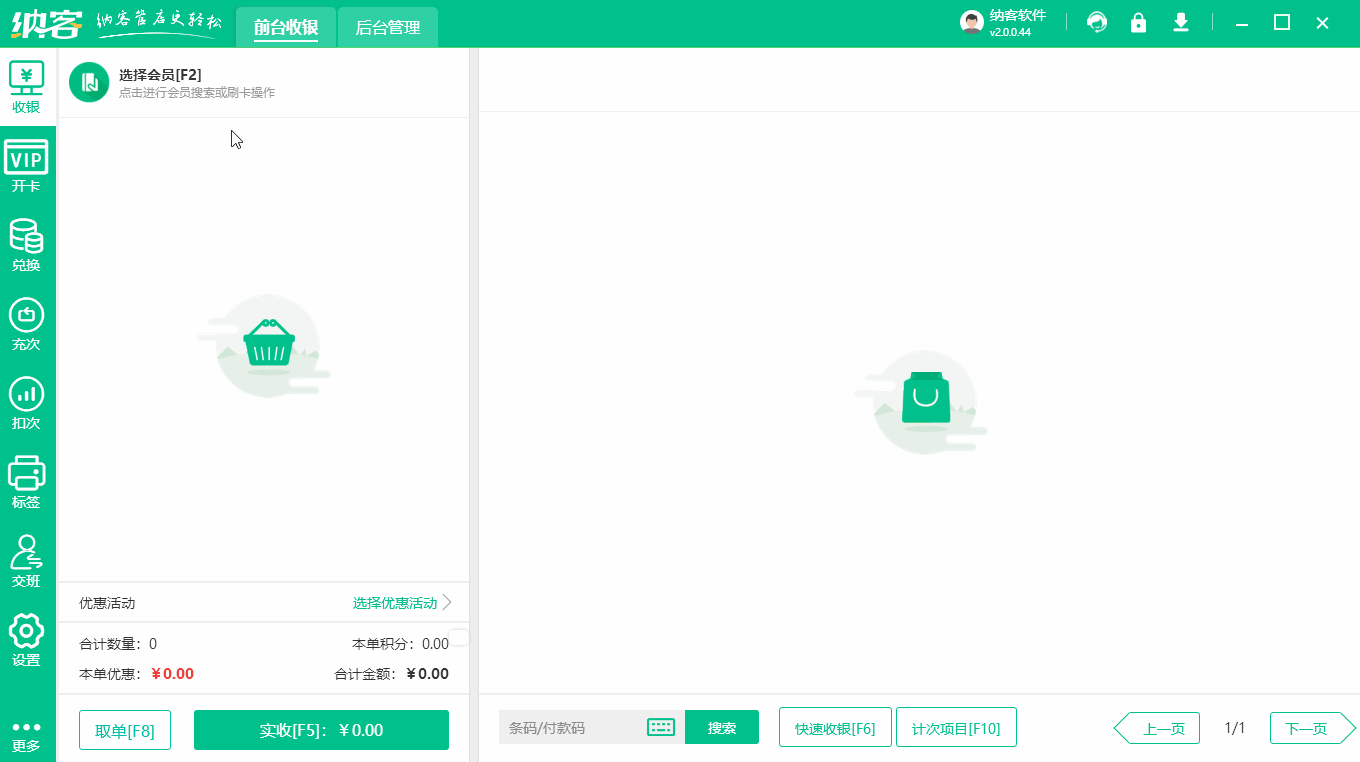The height and width of the screenshot is (762, 1360).
Task: Expand 选择优惠活动 promotion options
Action: pos(398,602)
